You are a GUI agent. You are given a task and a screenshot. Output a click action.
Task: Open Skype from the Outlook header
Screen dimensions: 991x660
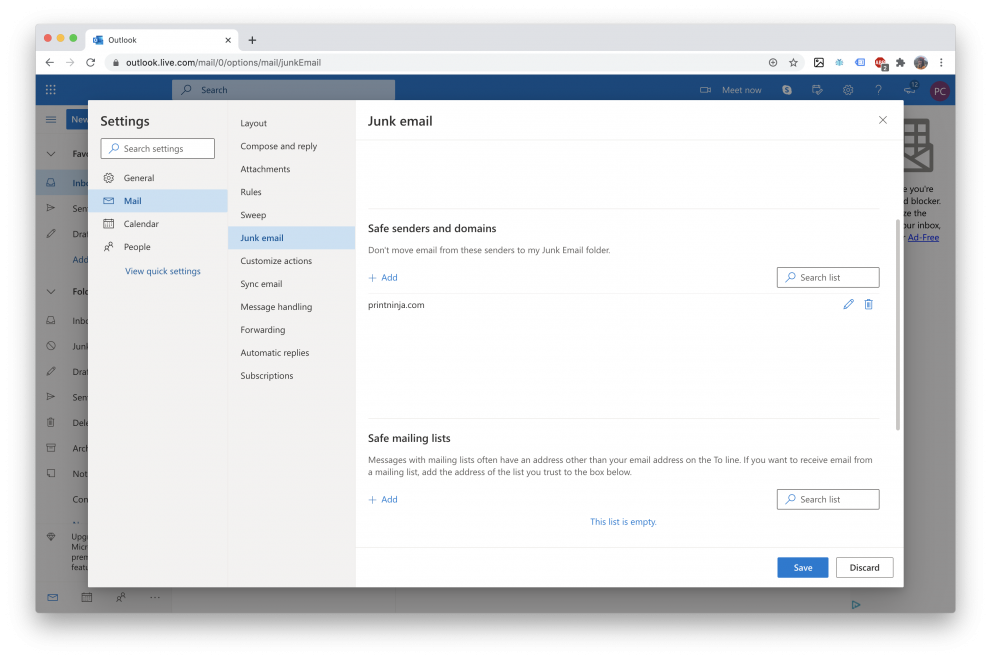pyautogui.click(x=787, y=90)
